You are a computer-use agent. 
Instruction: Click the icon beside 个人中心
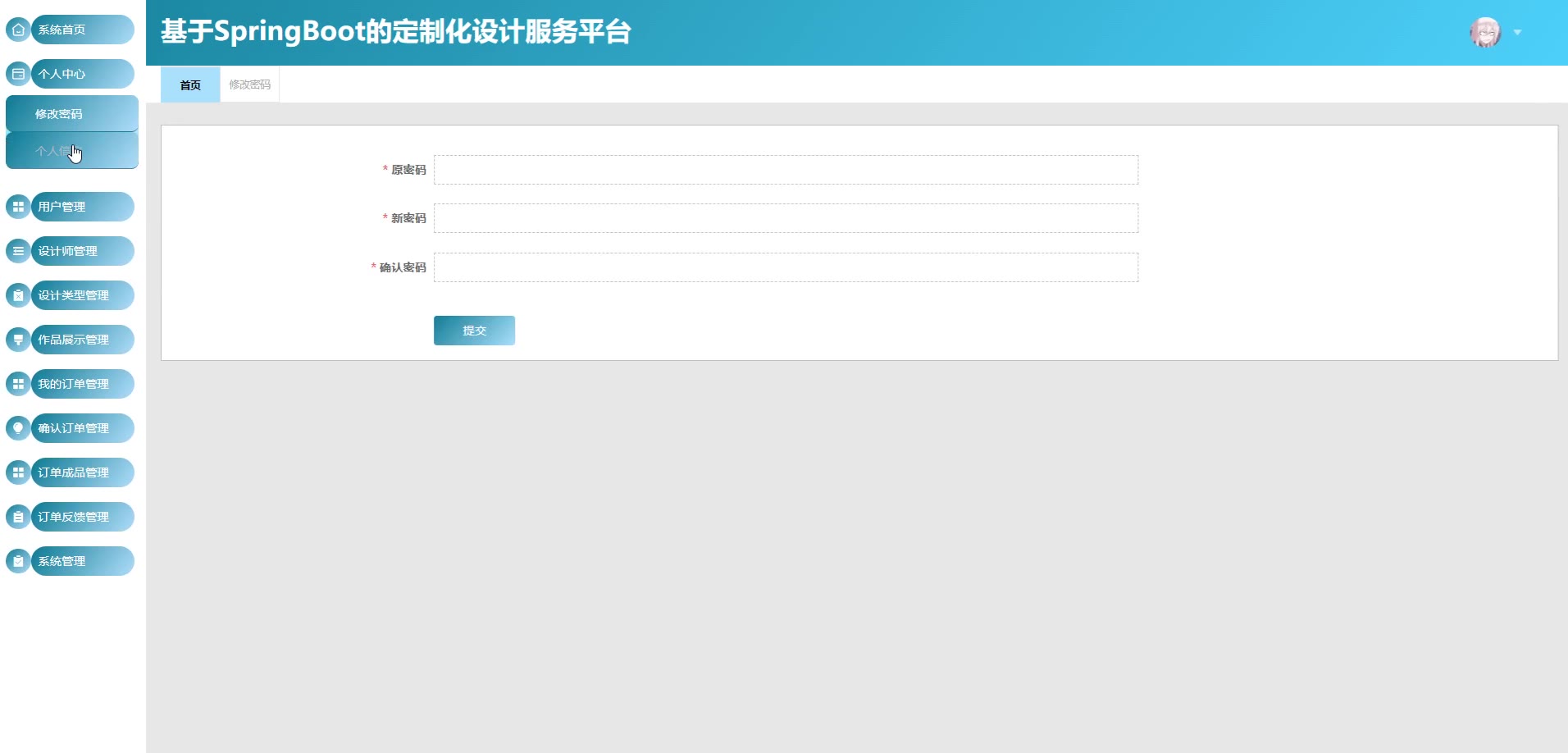coord(18,74)
